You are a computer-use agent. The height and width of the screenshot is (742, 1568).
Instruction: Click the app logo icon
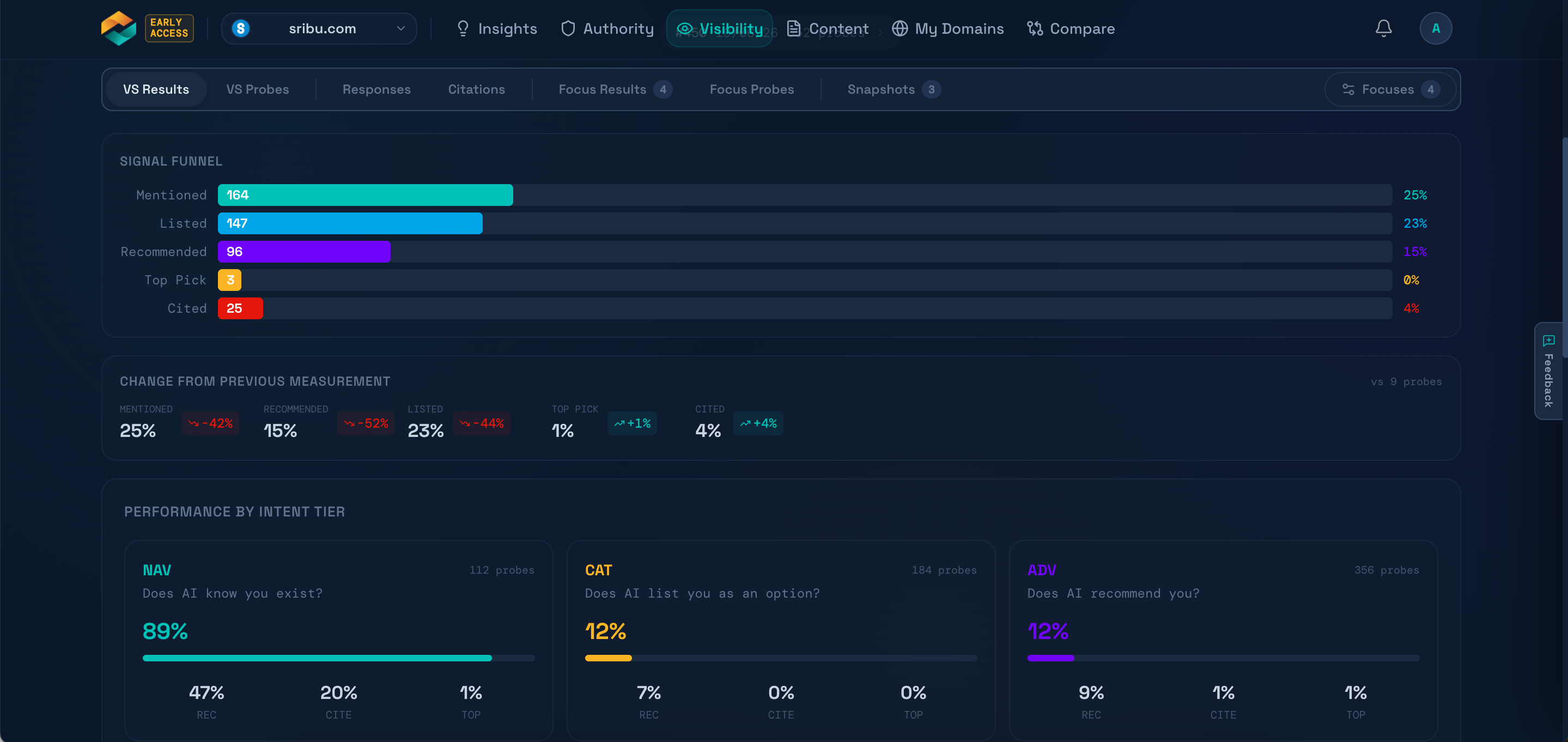point(119,28)
